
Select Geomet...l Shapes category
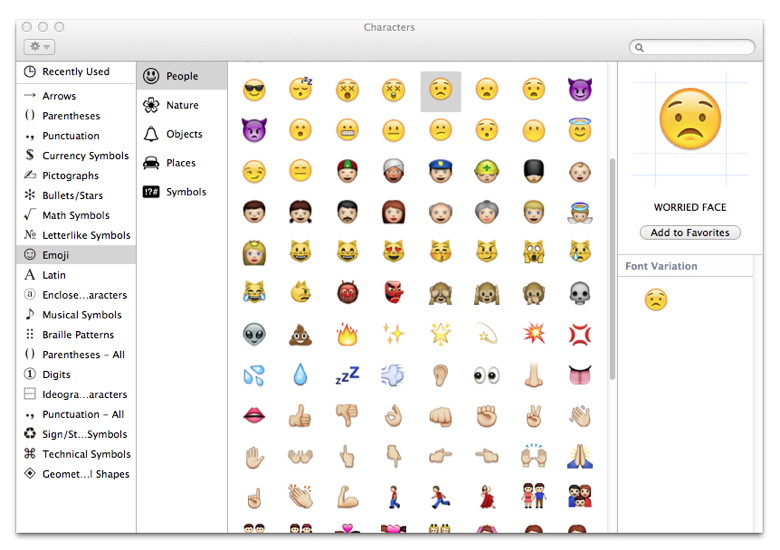click(x=76, y=474)
